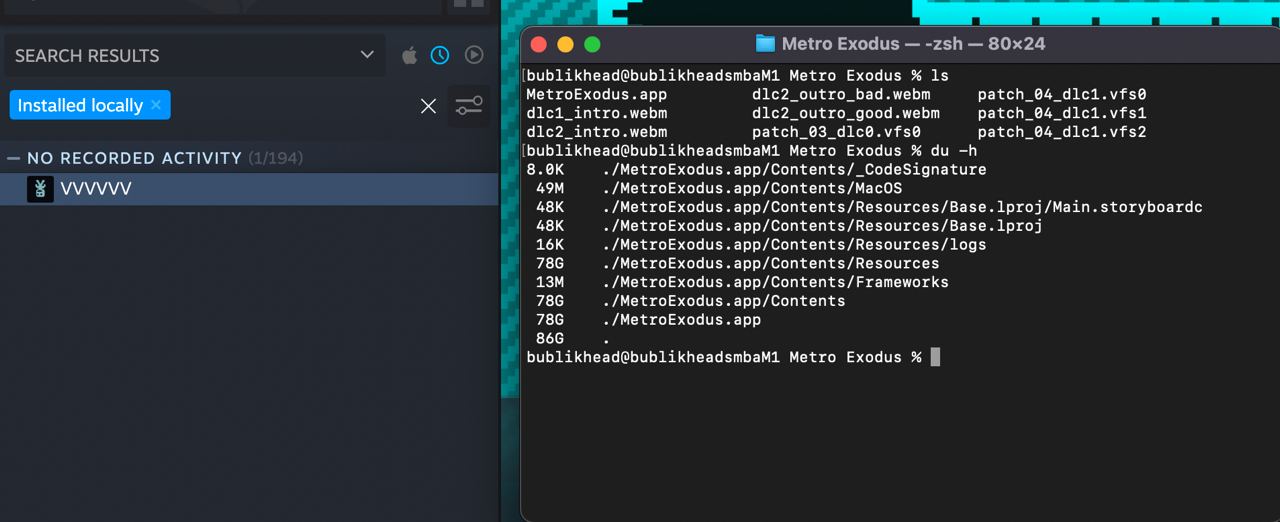
Task: Clear all filters with the X icon
Action: 428,106
